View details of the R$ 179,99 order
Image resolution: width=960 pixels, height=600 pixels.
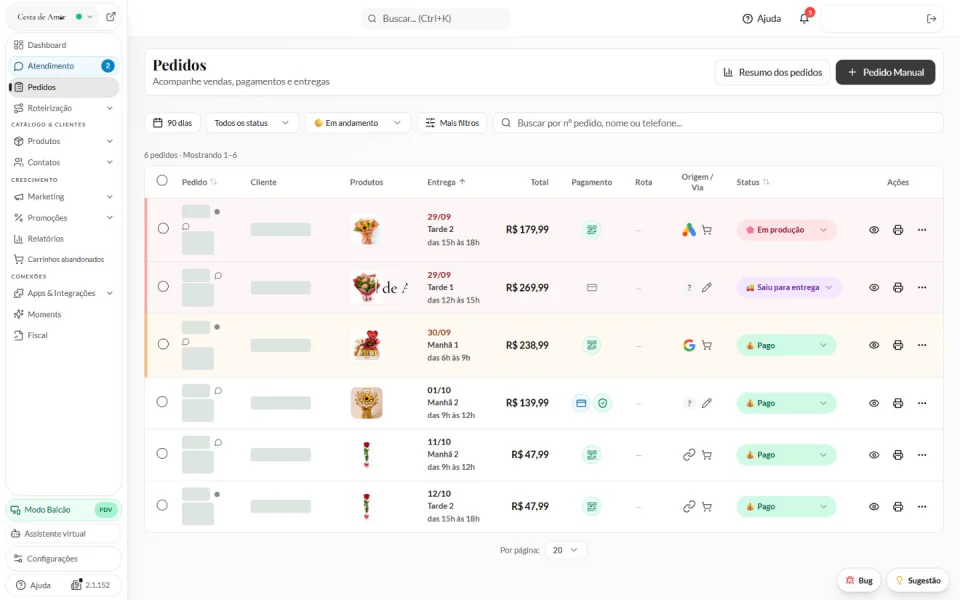click(x=874, y=230)
